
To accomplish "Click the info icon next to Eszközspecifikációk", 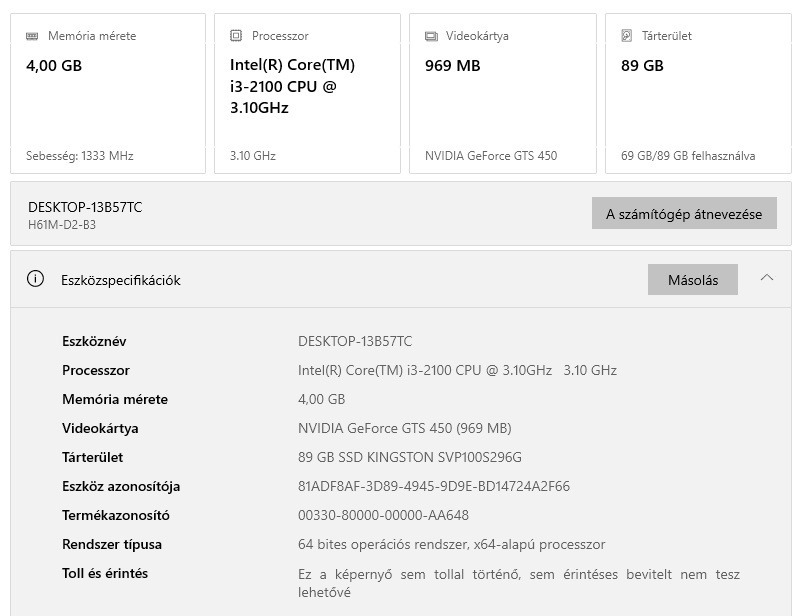I will point(36,280).
